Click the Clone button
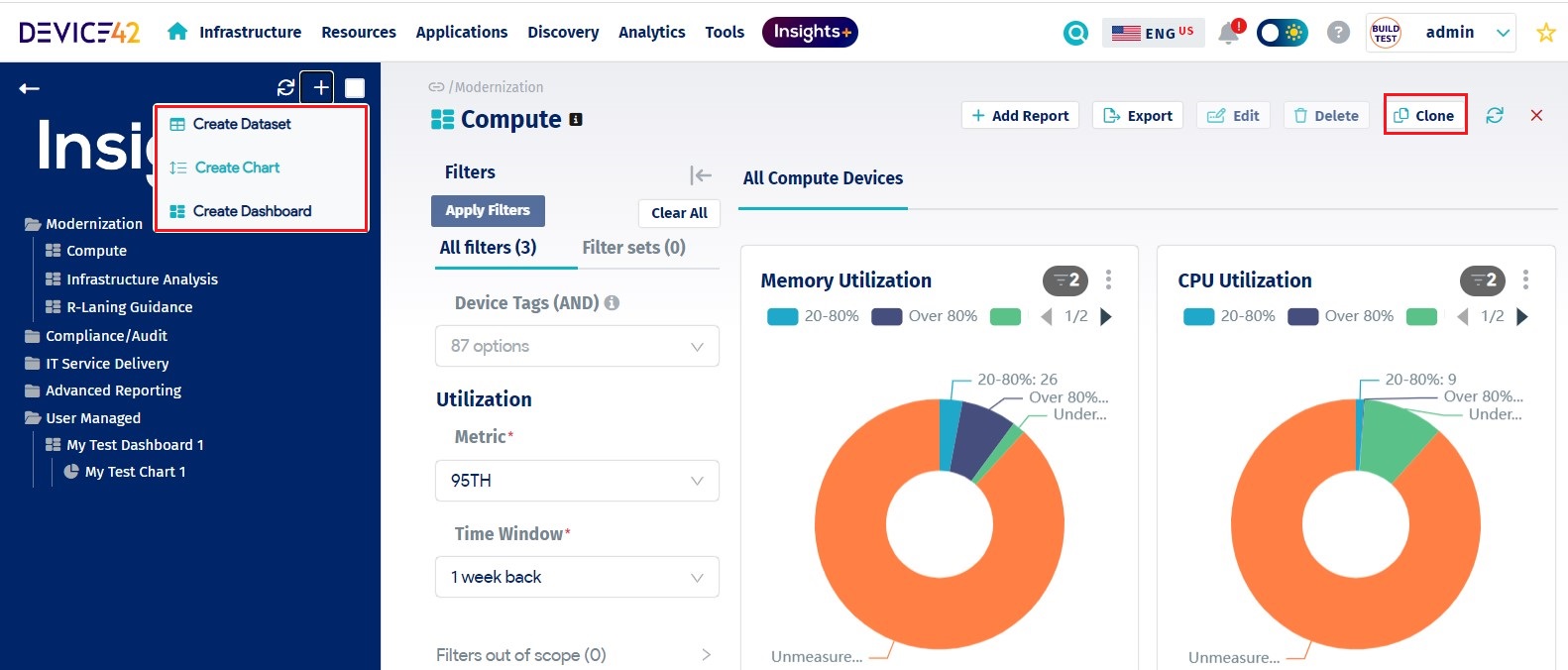 click(x=1424, y=115)
